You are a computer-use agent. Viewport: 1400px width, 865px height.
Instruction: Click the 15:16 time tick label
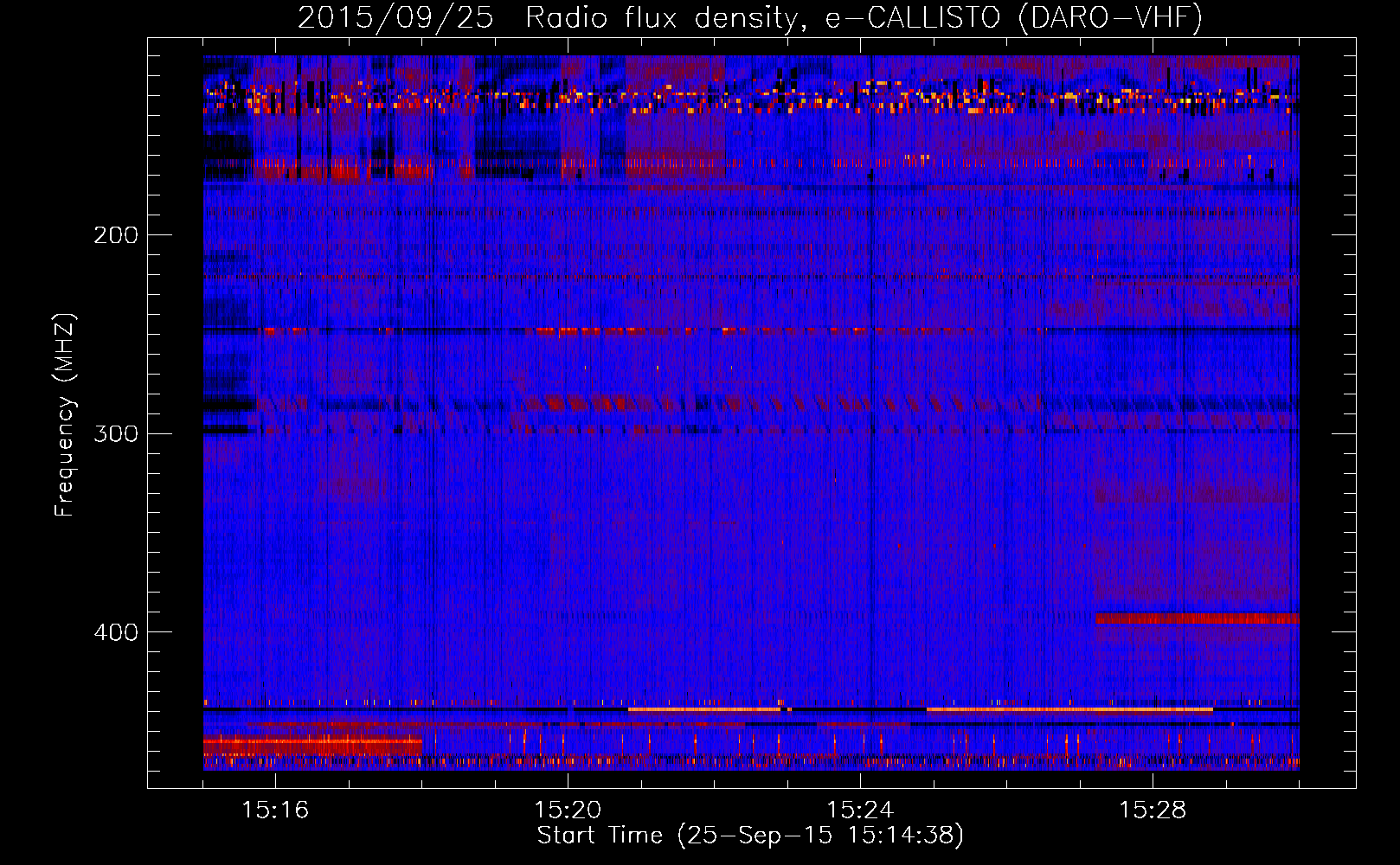pos(275,810)
